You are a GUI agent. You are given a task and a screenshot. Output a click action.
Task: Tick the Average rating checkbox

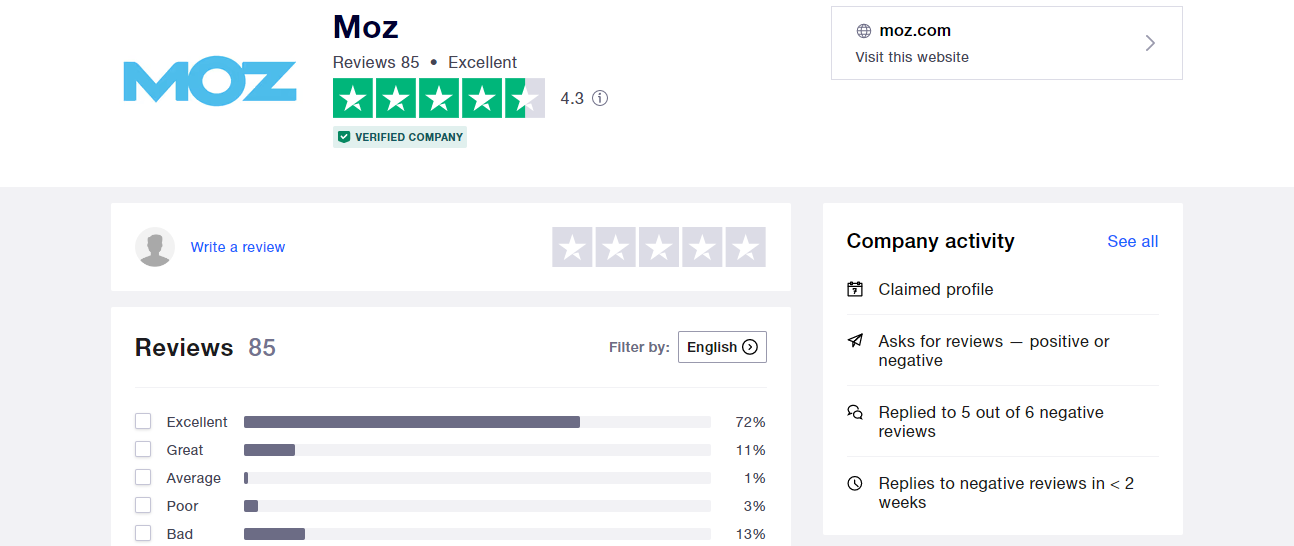[x=143, y=478]
